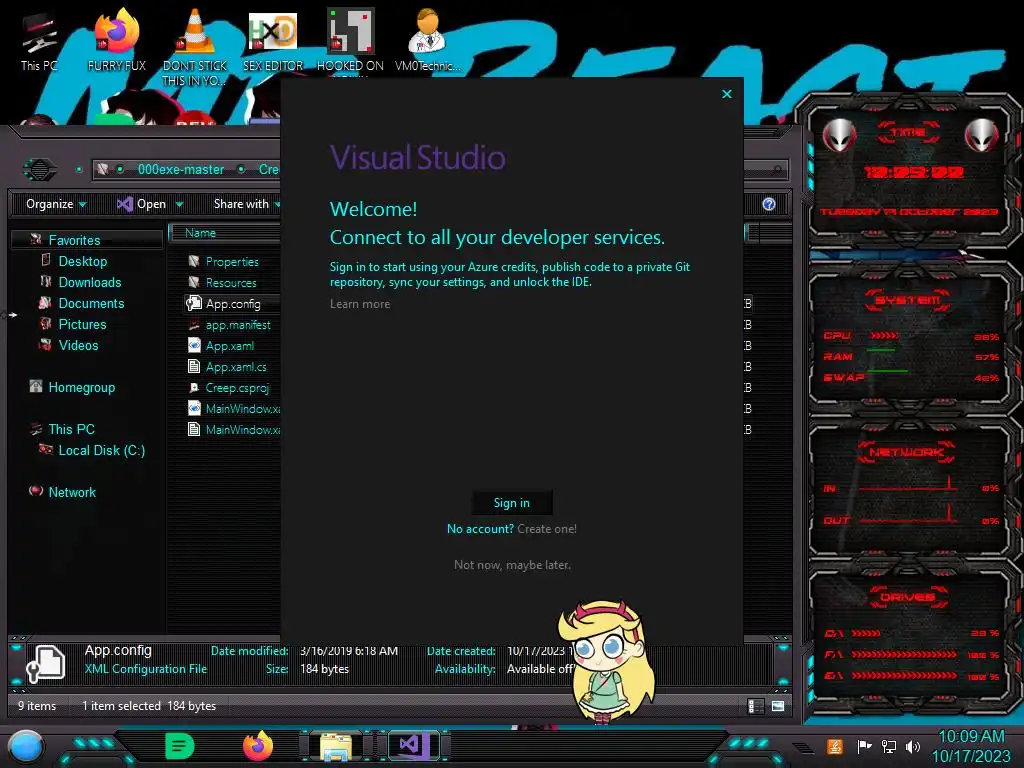Open Pictures in the navigation pane
The height and width of the screenshot is (768, 1024).
(82, 324)
